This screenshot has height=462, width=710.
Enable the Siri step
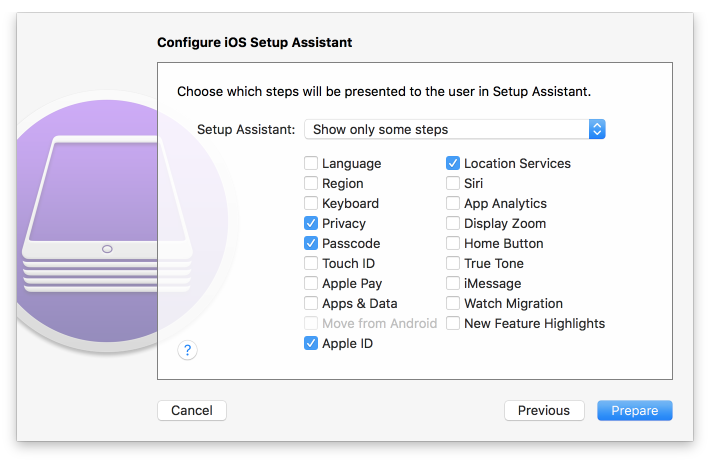pos(453,183)
